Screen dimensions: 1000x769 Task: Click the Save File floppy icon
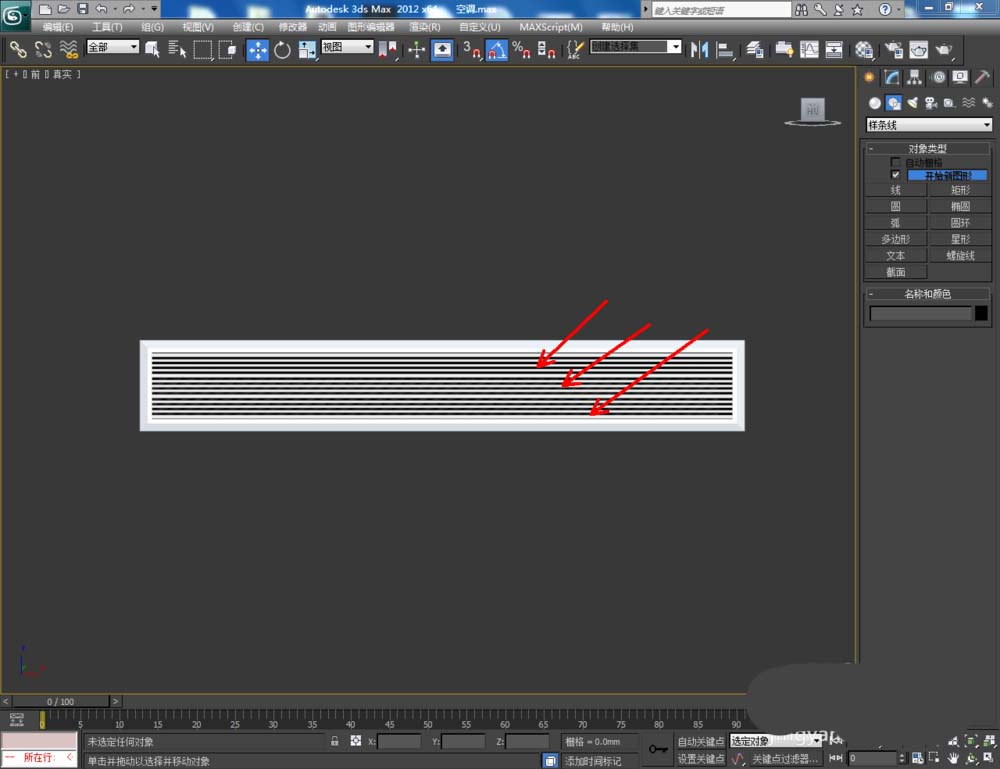click(x=82, y=9)
